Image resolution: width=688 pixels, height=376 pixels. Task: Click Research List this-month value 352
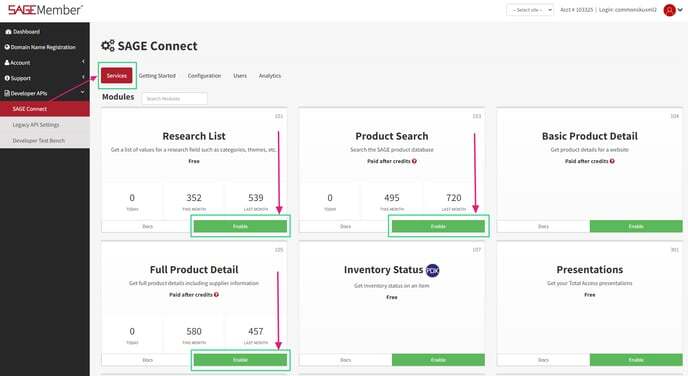click(194, 198)
